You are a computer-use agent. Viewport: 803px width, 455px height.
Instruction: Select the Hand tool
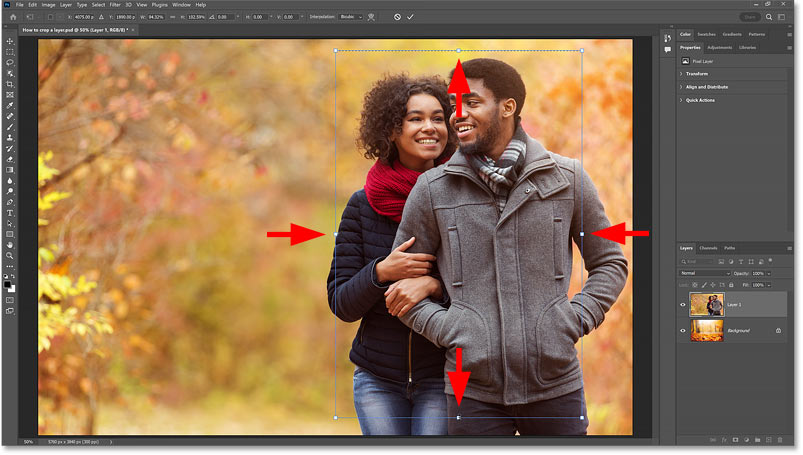click(10, 245)
